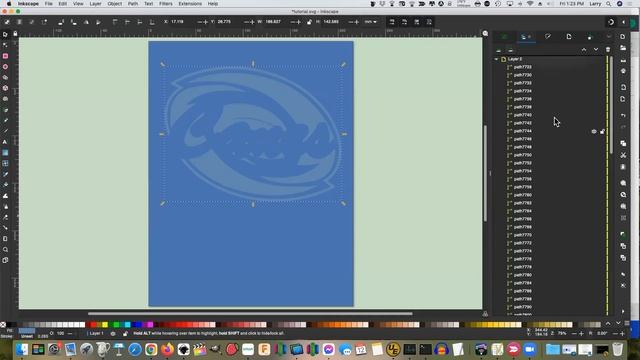
Task: Select the Spiral tool
Action: click(5, 99)
